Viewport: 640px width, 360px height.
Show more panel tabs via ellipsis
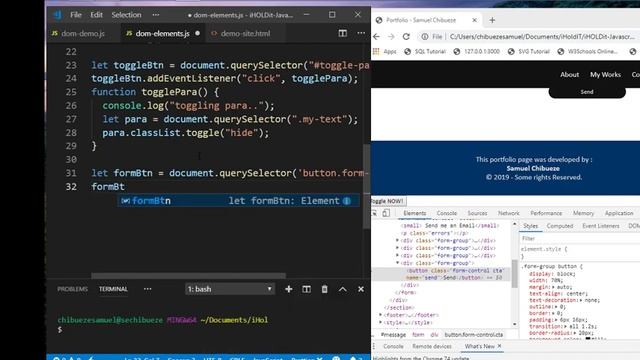tap(148, 289)
